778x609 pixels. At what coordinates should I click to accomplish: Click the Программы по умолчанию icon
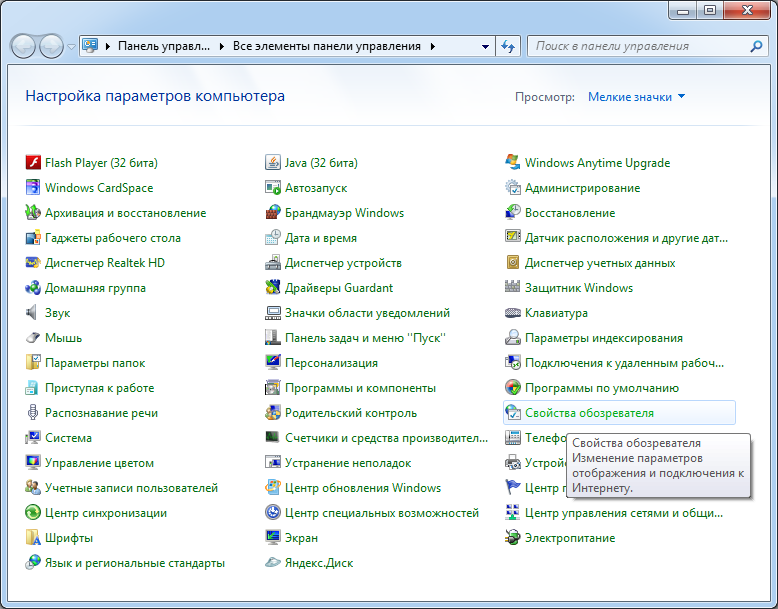click(513, 388)
